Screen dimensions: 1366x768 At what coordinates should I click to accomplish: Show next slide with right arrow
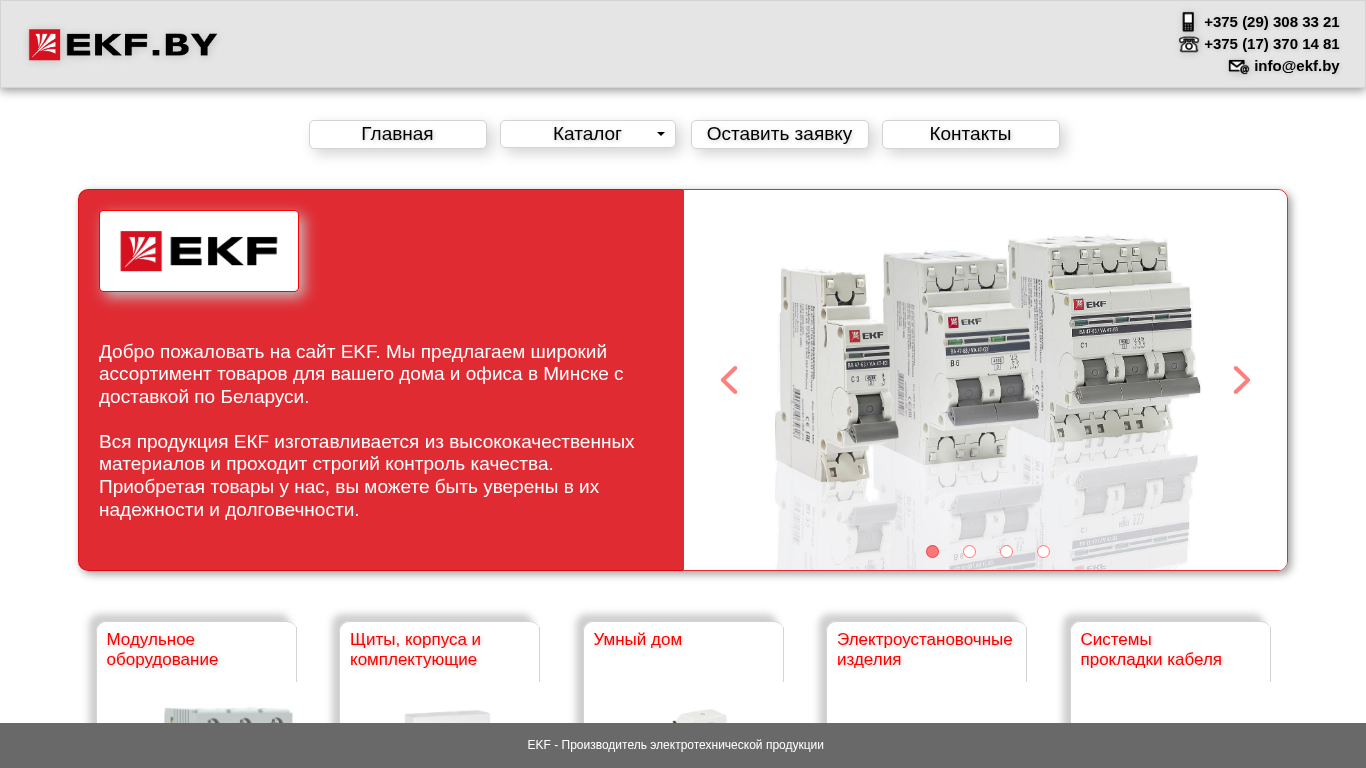(x=1241, y=380)
